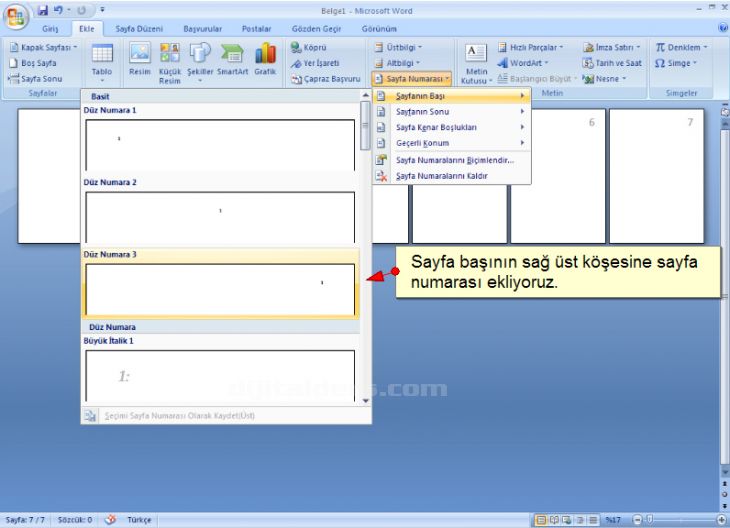Click Sayfa Numaralarını Biçimlendir option
This screenshot has height=528, width=730.
coord(452,160)
